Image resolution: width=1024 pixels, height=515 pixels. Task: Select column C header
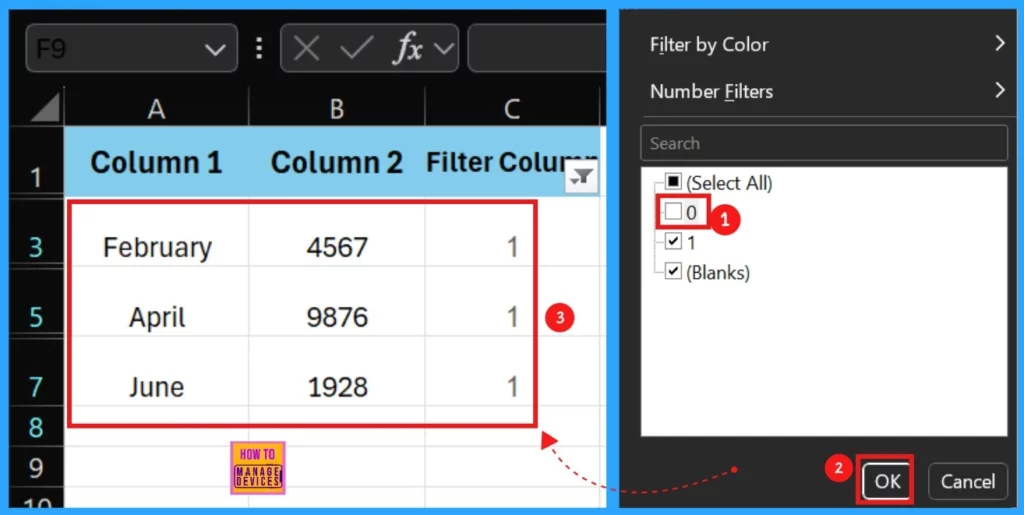coord(512,108)
